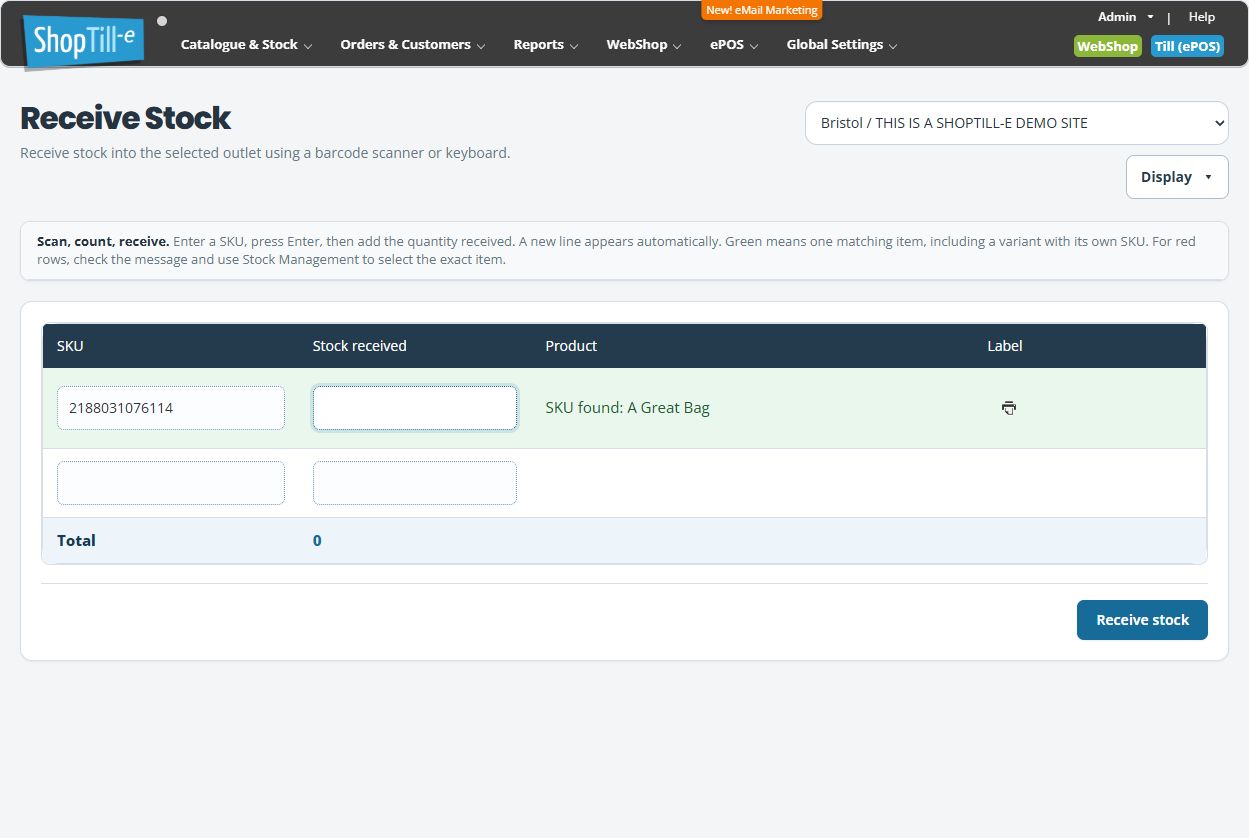Viewport: 1249px width, 838px height.
Task: Open the New eMail Marketing badge
Action: pos(762,10)
